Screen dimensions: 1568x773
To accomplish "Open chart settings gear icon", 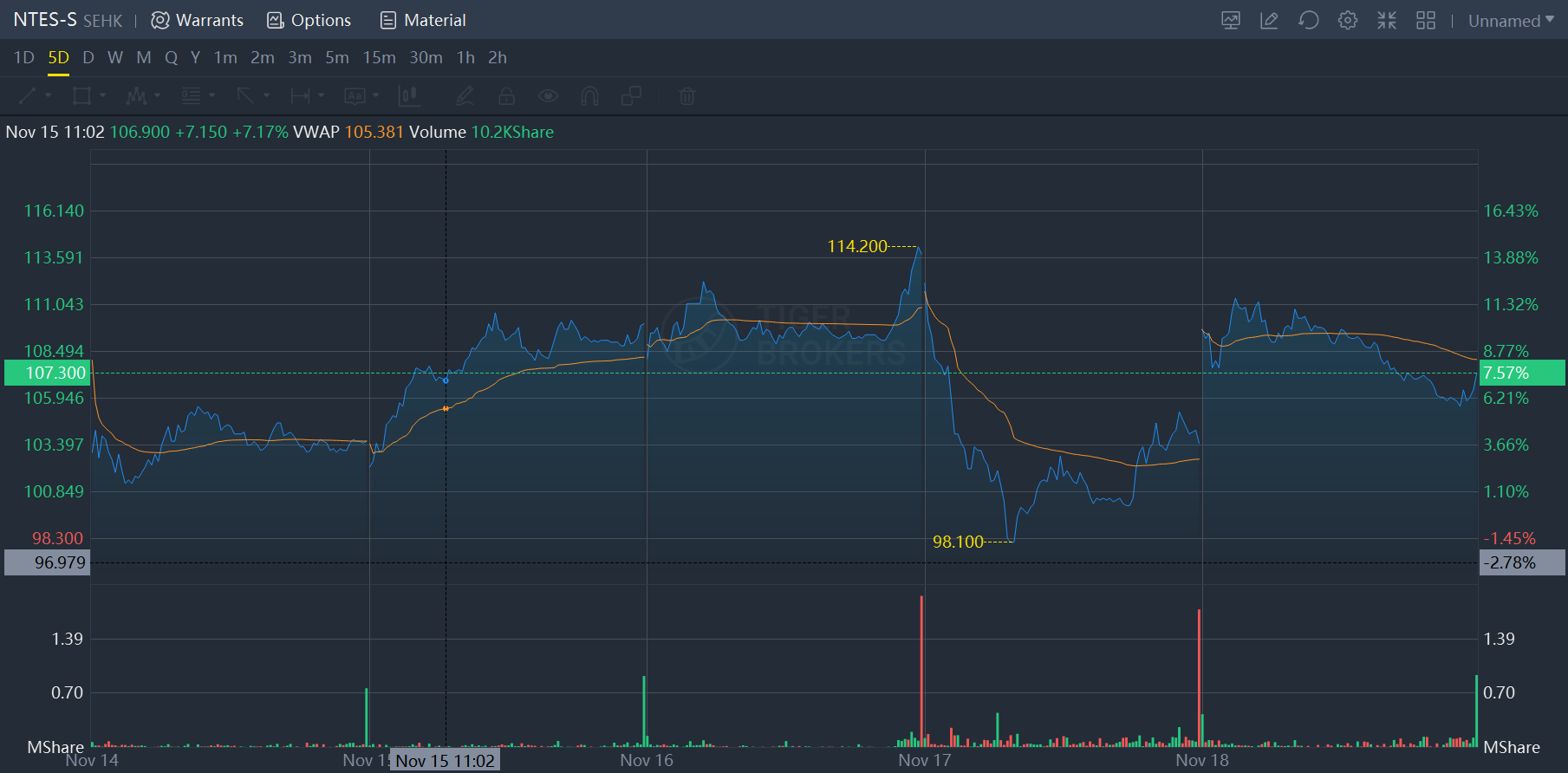I will pos(1348,20).
